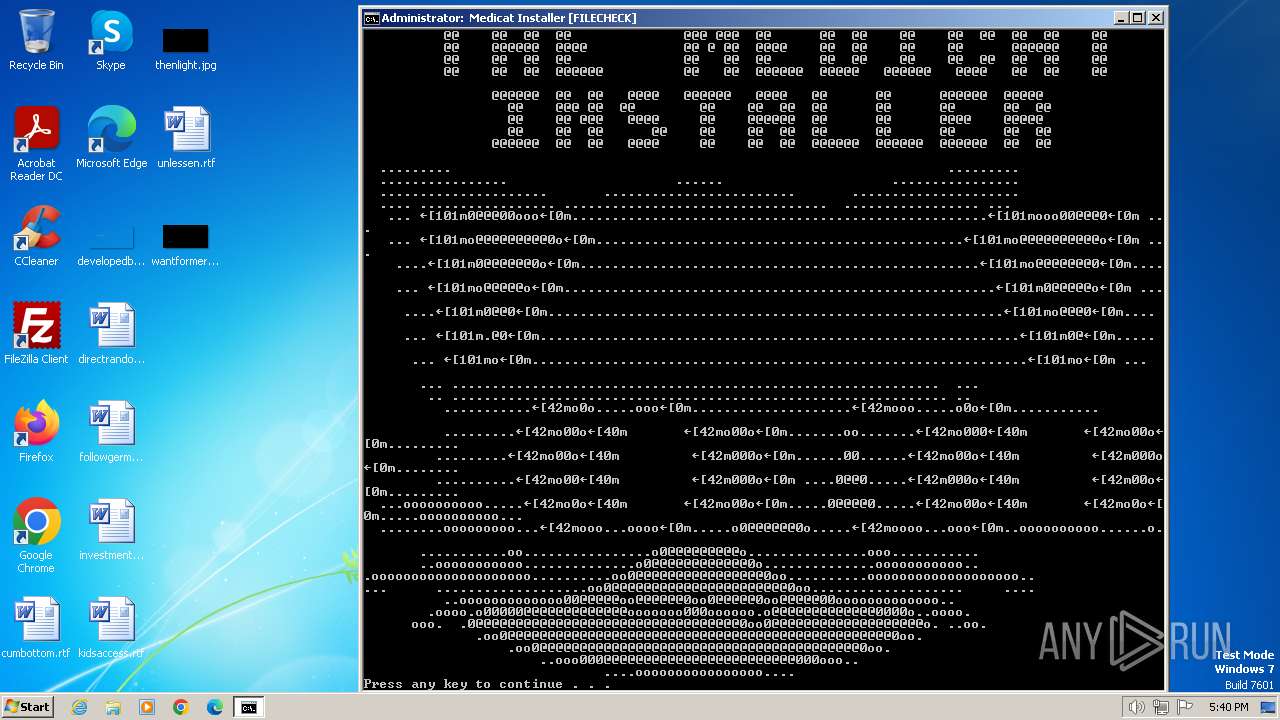
Task: Close the Medicat Installer window
Action: [1156, 18]
